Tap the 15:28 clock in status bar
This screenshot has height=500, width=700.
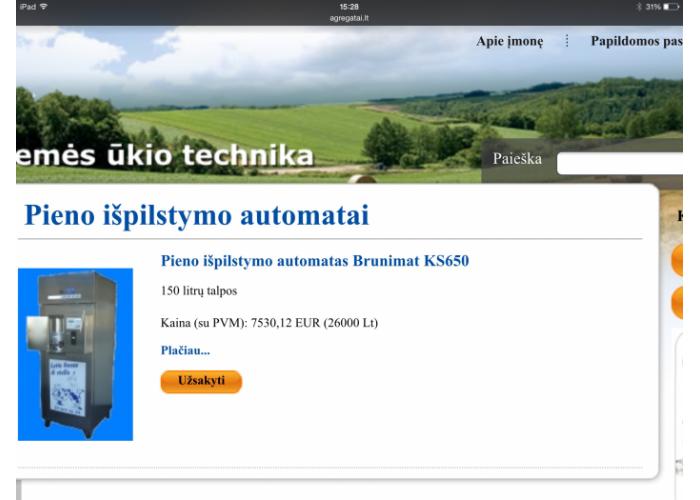pyautogui.click(x=349, y=7)
